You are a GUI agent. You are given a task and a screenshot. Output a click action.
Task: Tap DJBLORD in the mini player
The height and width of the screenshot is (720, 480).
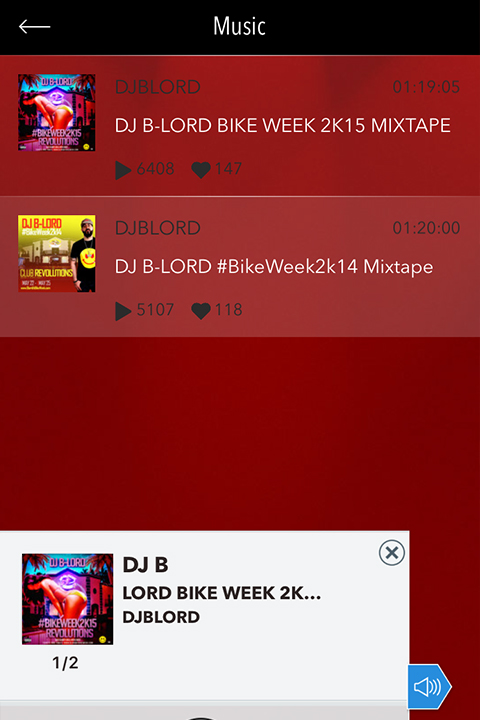point(161,617)
